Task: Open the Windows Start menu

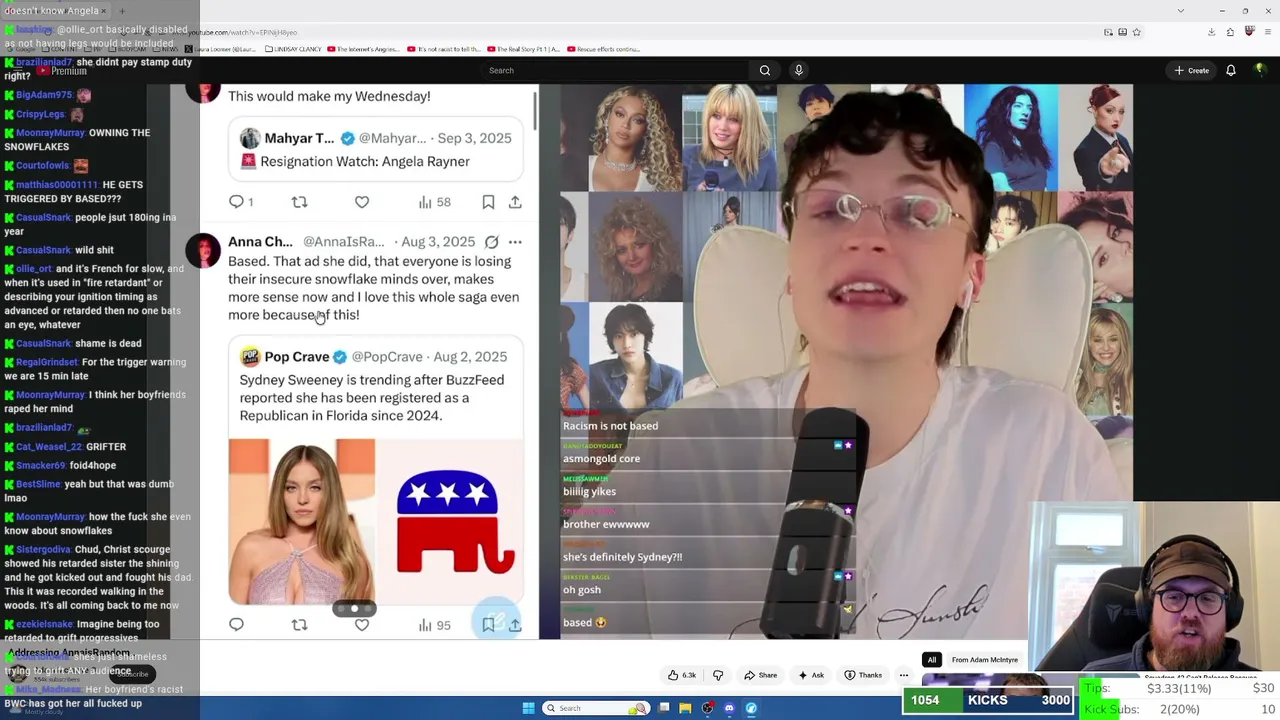Action: tap(528, 708)
